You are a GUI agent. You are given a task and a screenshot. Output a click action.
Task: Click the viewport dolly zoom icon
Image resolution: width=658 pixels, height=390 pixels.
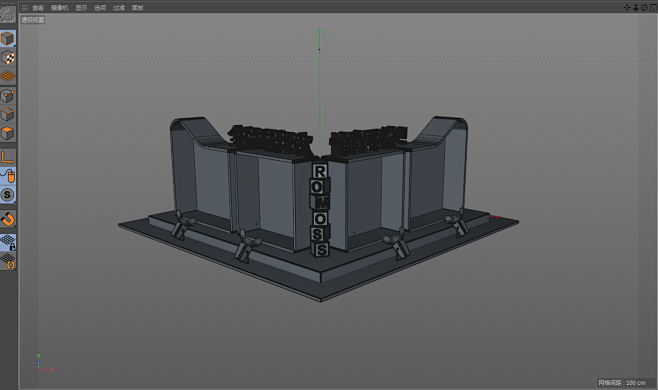point(635,8)
